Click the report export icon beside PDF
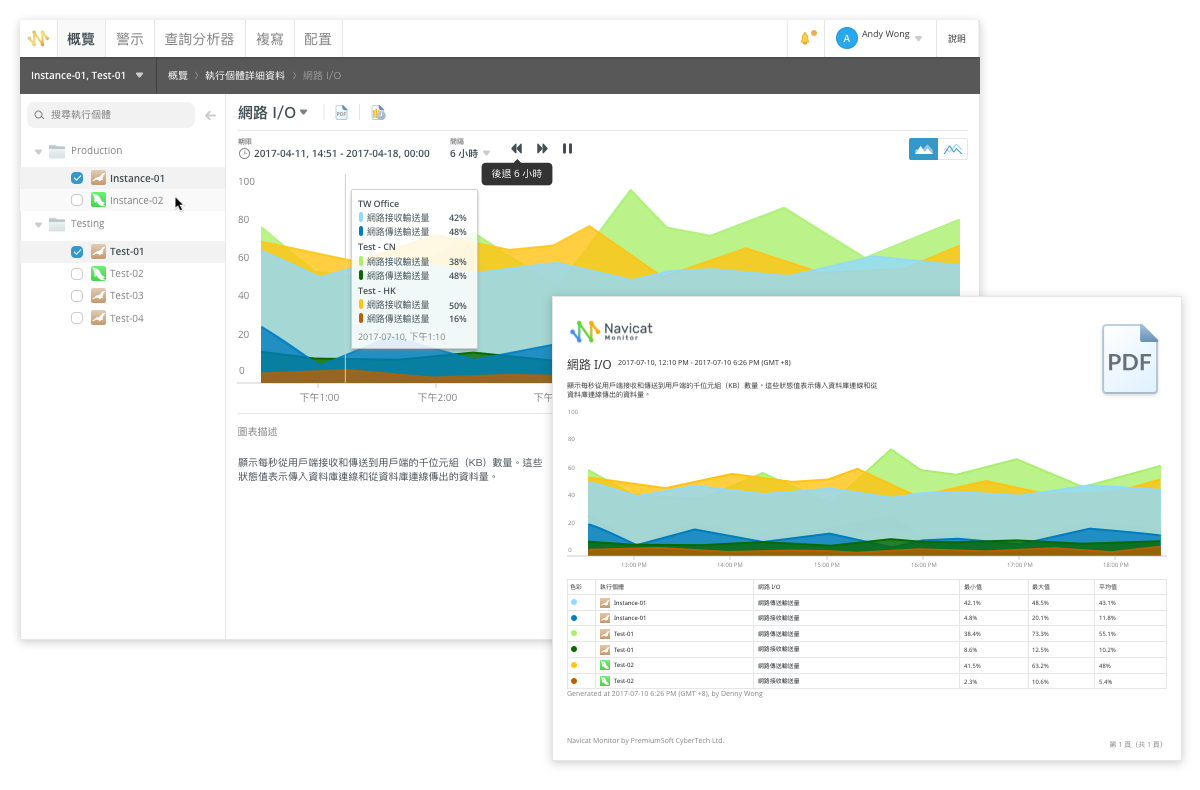This screenshot has width=1200, height=790. click(377, 113)
